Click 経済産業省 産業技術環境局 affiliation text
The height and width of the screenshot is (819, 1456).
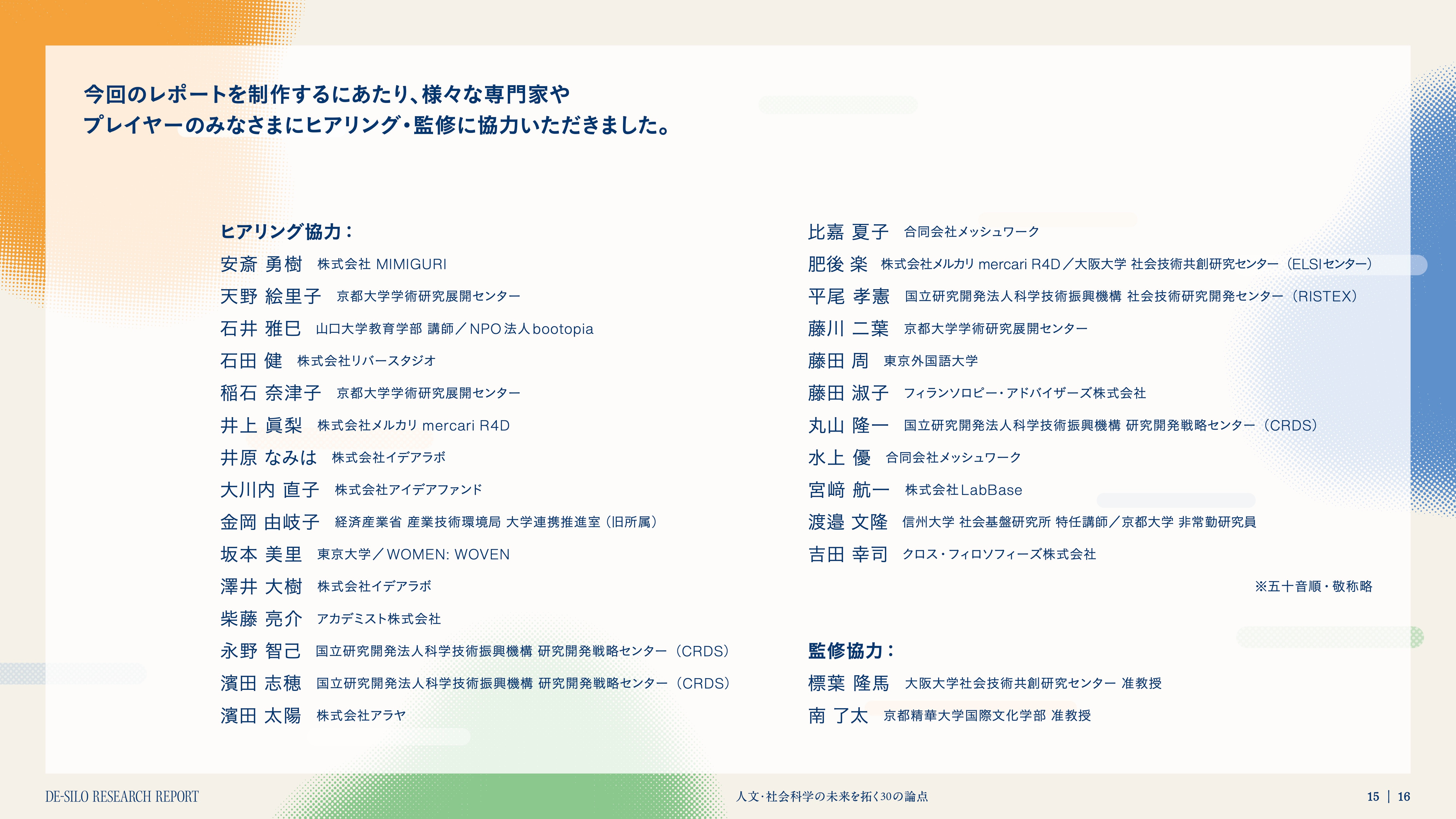pyautogui.click(x=496, y=522)
